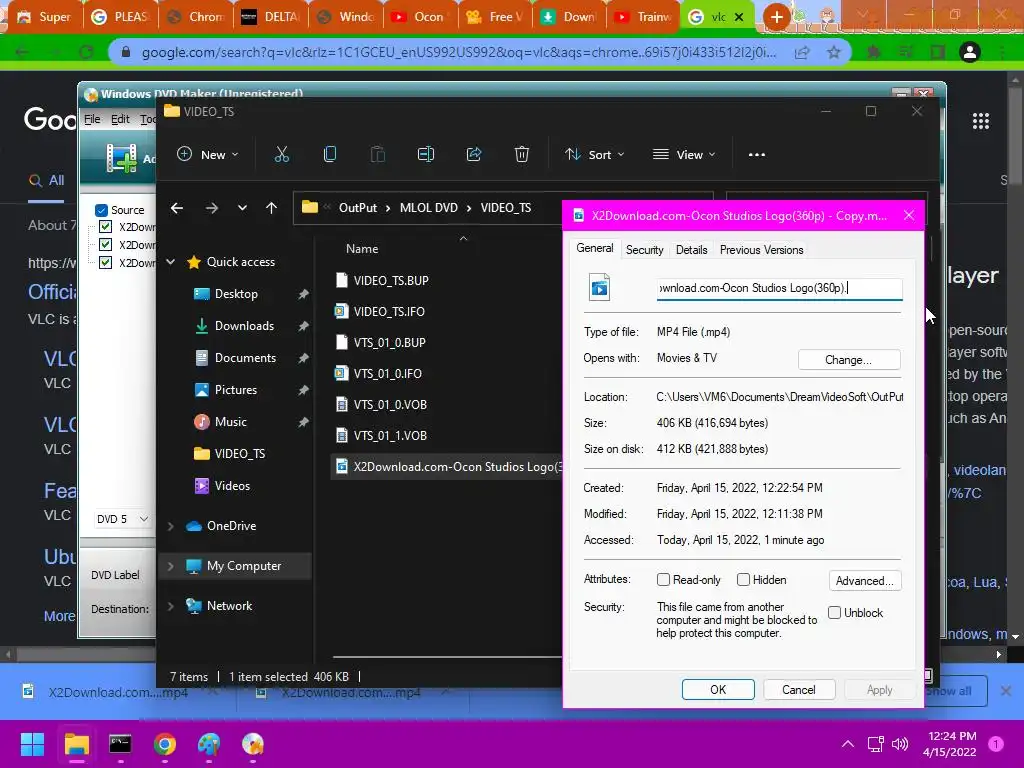Screen dimensions: 1024x768
Task: Open the See more ellipsis menu in Explorer
Action: pyautogui.click(x=757, y=155)
